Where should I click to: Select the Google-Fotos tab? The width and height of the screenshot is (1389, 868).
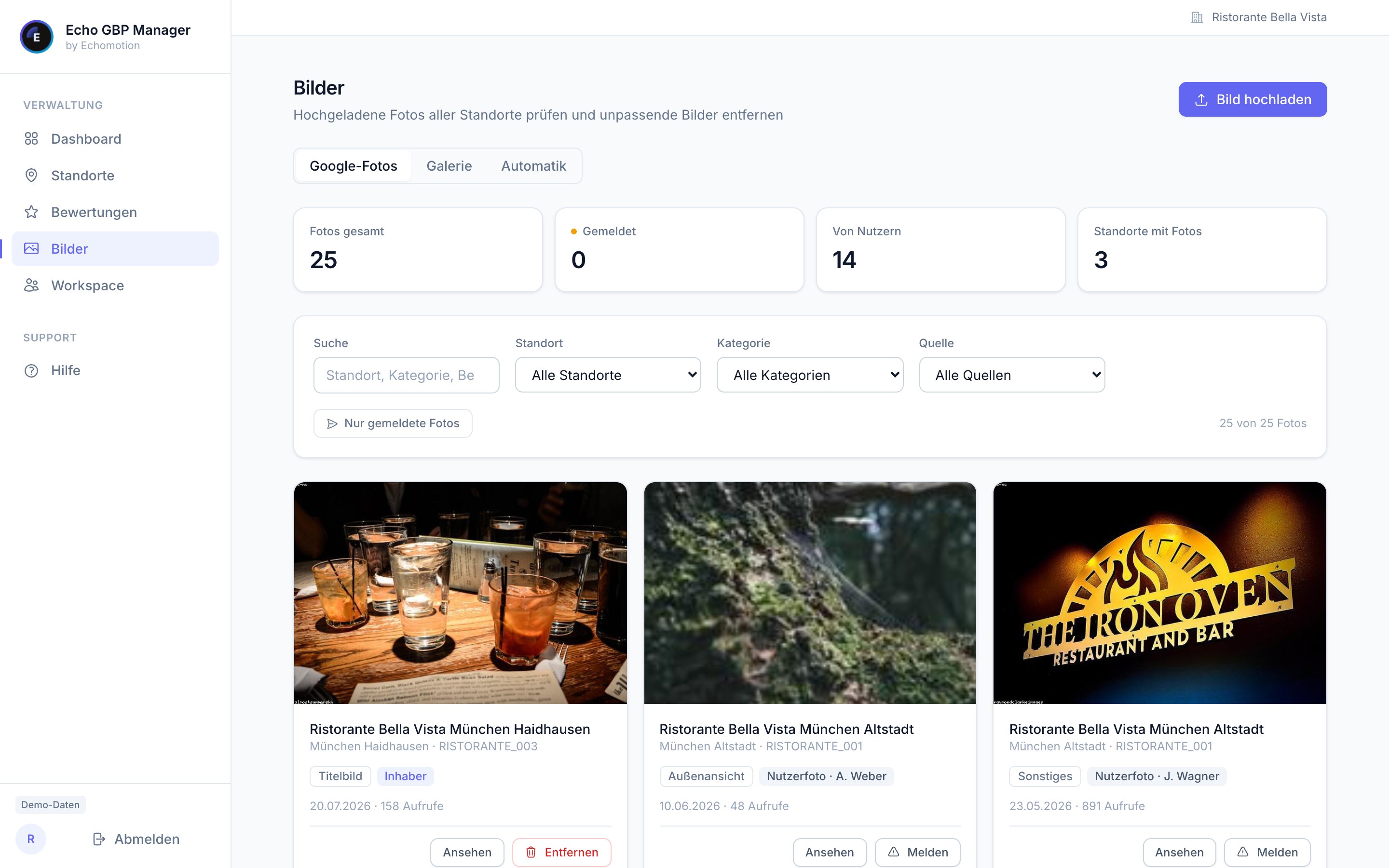[354, 166]
